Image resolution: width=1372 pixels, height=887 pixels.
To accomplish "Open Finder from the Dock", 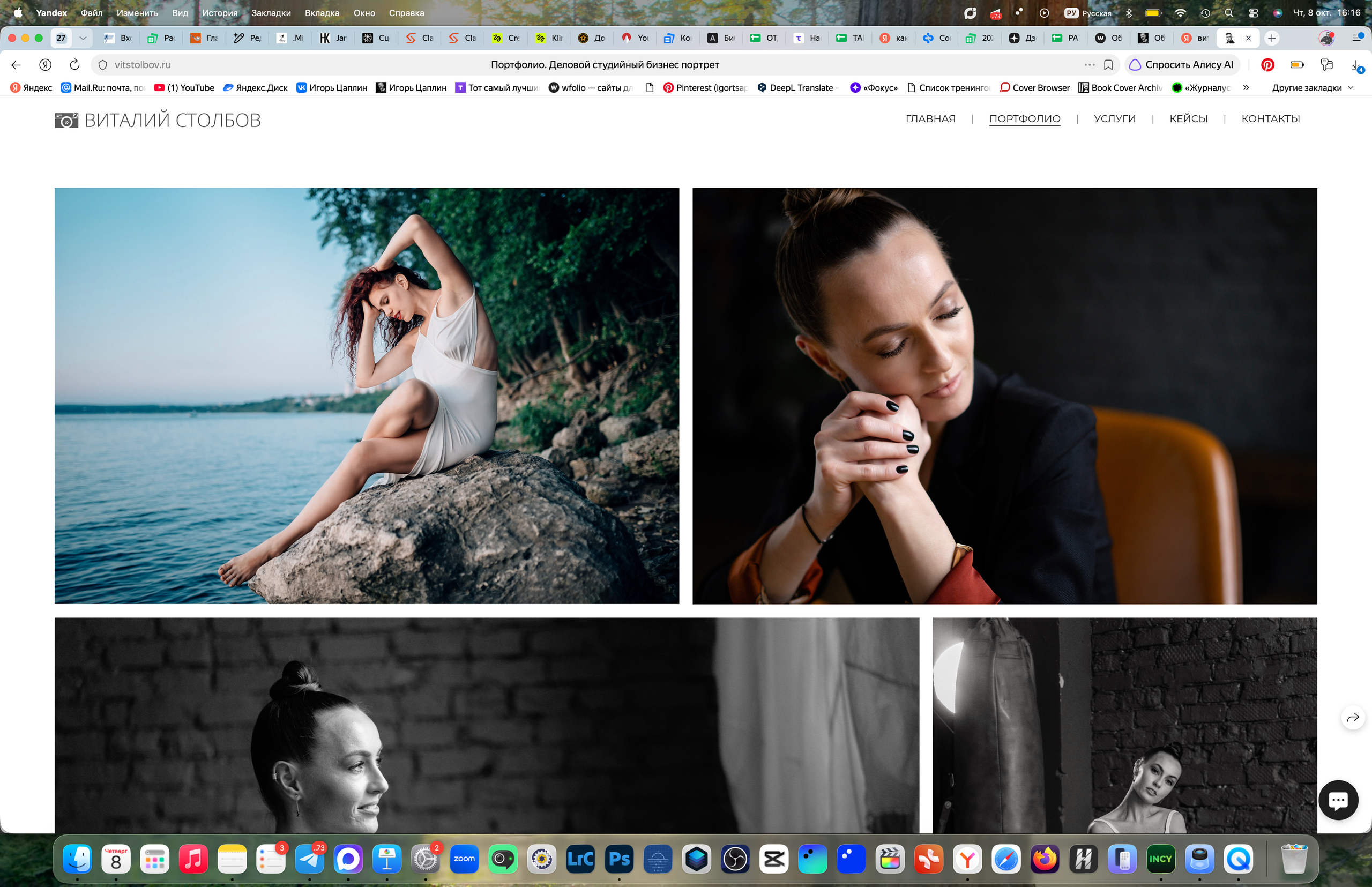I will click(77, 859).
